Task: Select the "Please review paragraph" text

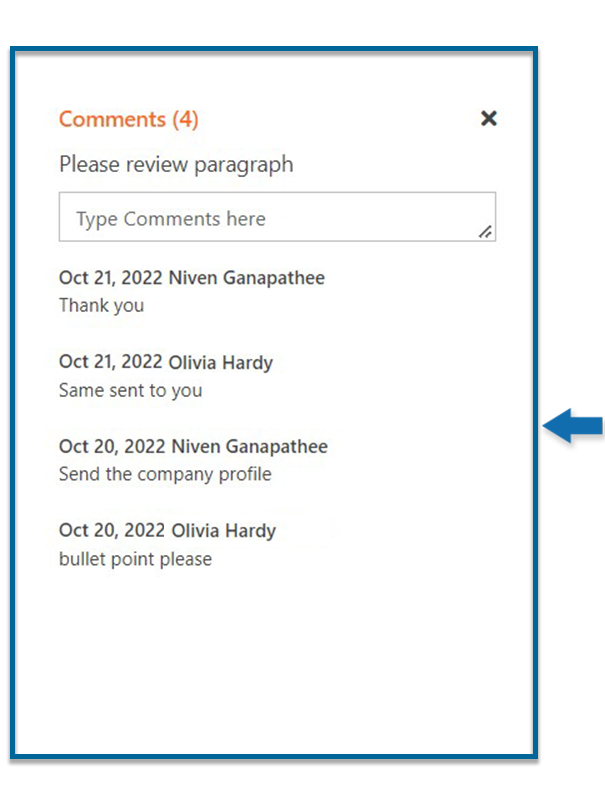Action: coord(176,164)
